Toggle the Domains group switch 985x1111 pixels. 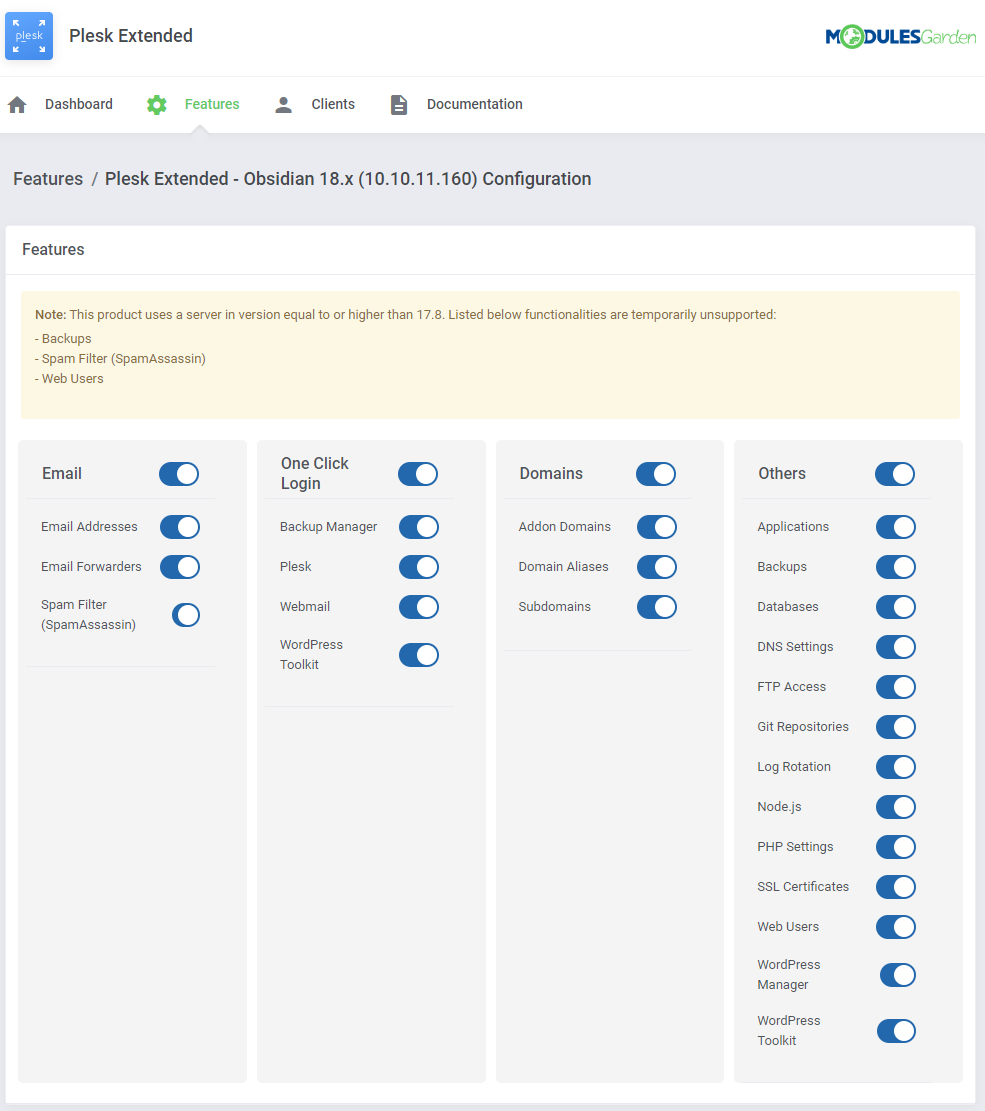(x=655, y=474)
